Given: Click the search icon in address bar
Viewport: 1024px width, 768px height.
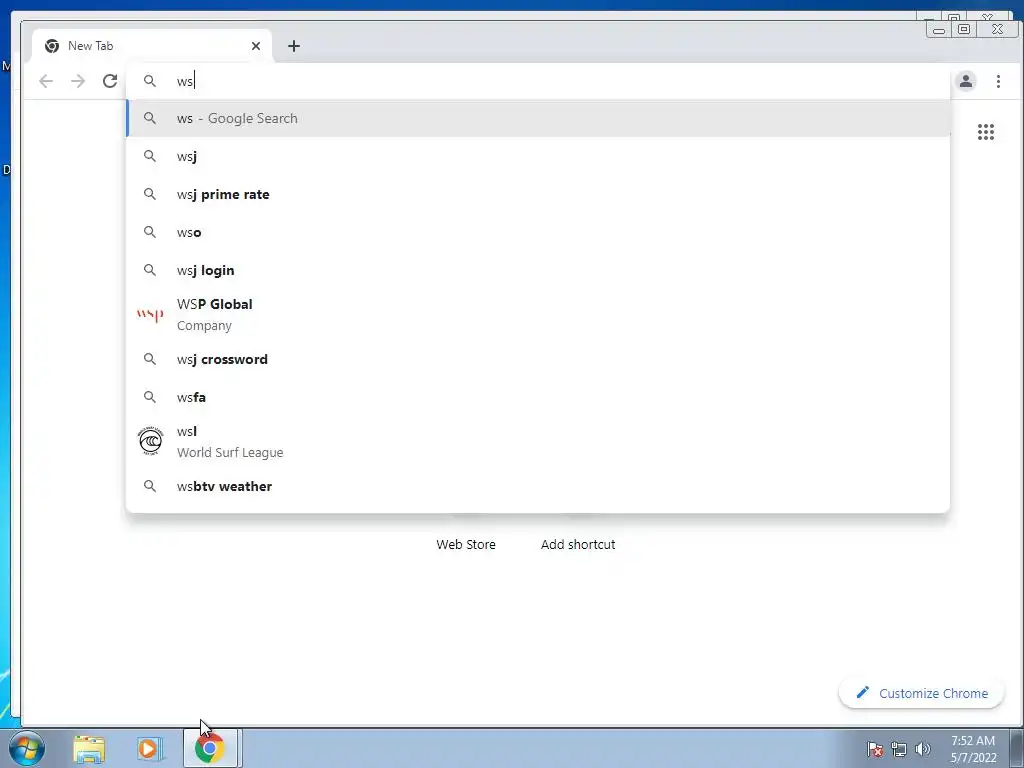Looking at the screenshot, I should click(150, 81).
